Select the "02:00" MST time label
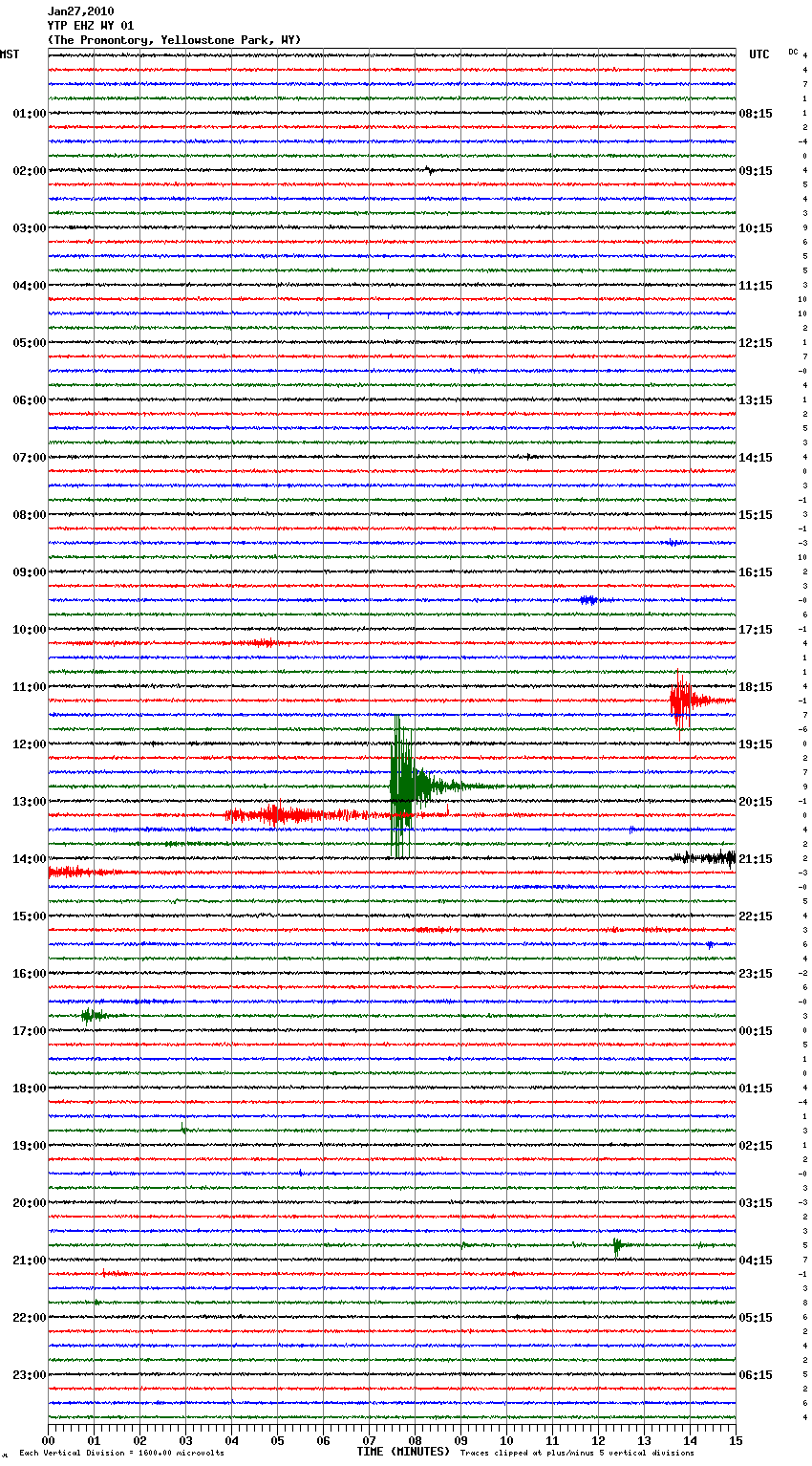The width and height of the screenshot is (812, 1466). pyautogui.click(x=29, y=171)
